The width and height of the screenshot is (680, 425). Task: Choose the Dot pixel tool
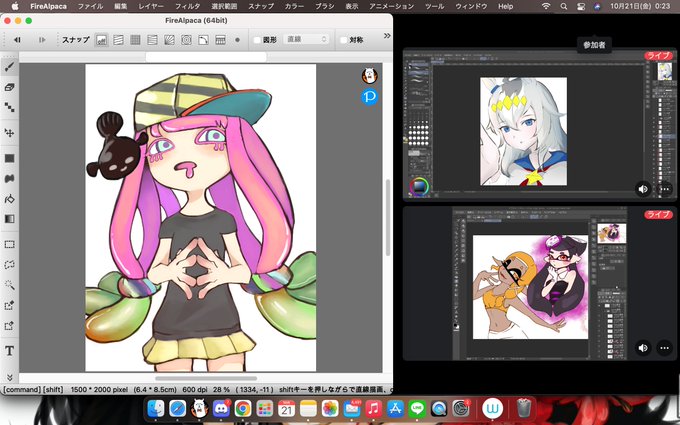[x=10, y=107]
